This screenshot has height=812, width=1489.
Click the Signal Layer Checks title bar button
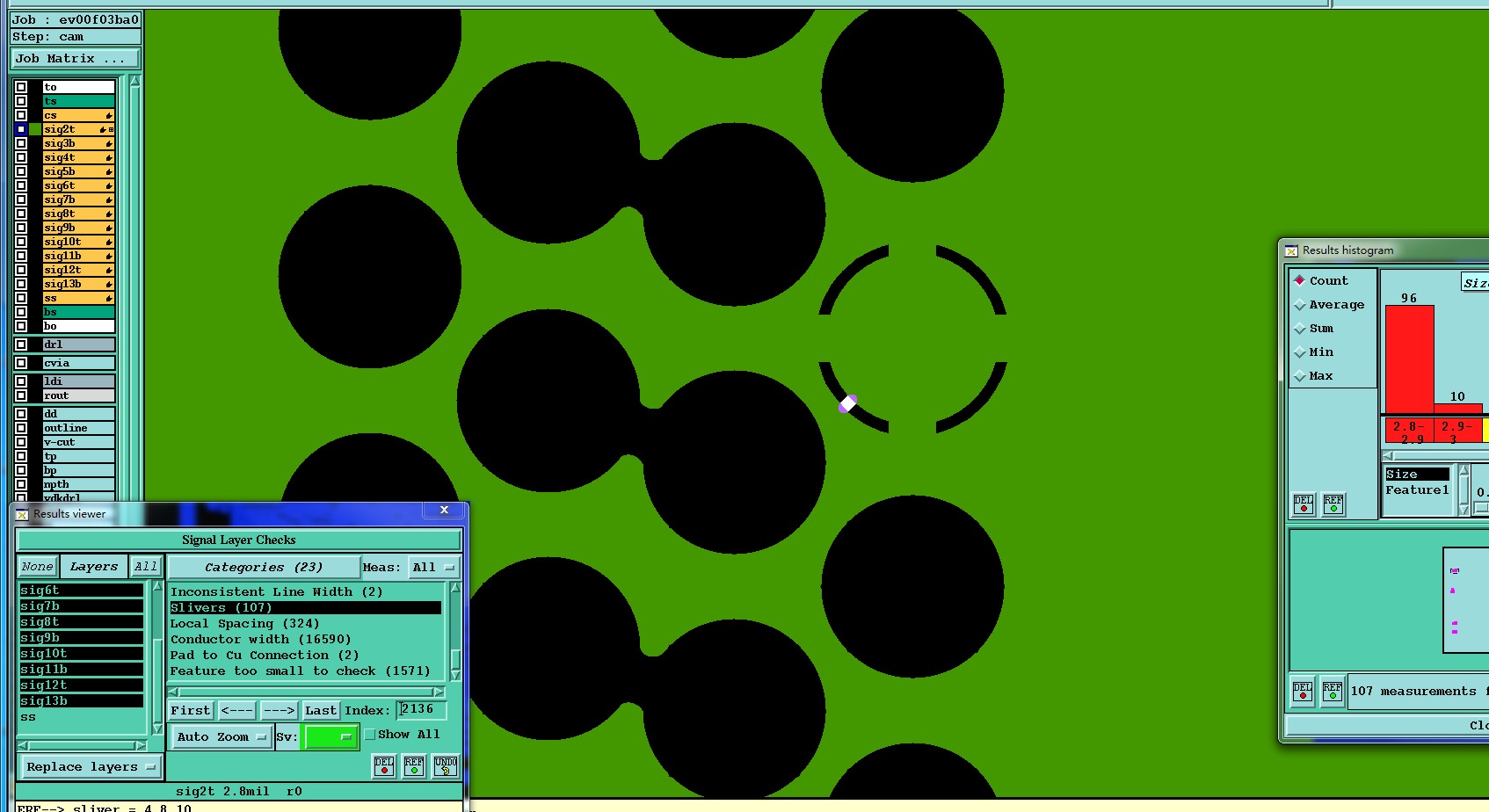tap(239, 540)
